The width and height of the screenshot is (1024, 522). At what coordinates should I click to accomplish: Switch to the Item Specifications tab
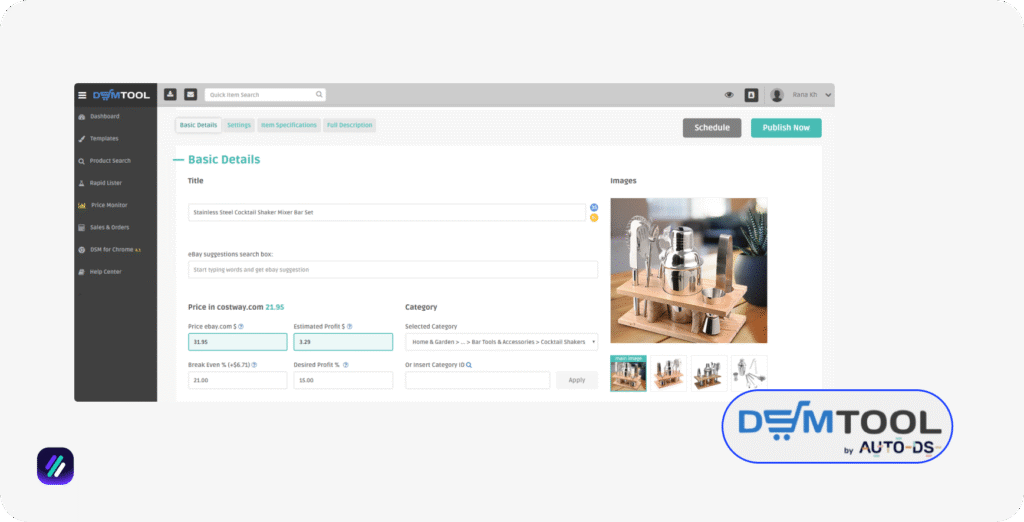288,125
